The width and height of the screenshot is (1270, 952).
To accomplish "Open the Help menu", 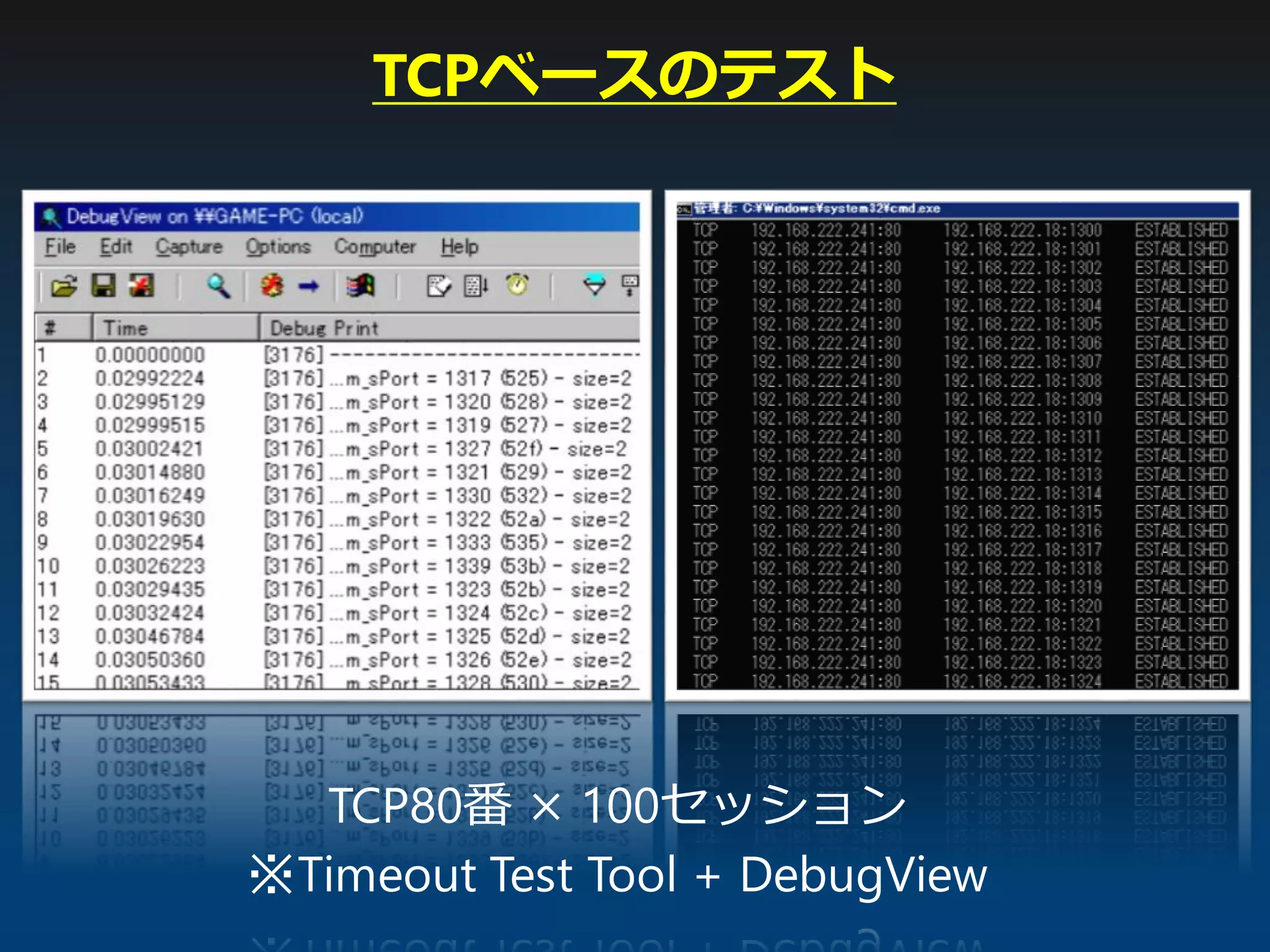I will 460,247.
